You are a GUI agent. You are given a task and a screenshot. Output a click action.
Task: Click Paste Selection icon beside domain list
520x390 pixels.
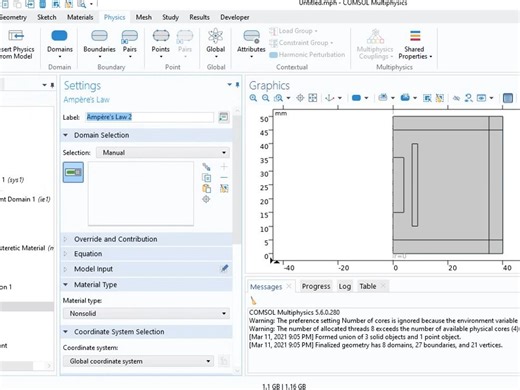pos(206,189)
